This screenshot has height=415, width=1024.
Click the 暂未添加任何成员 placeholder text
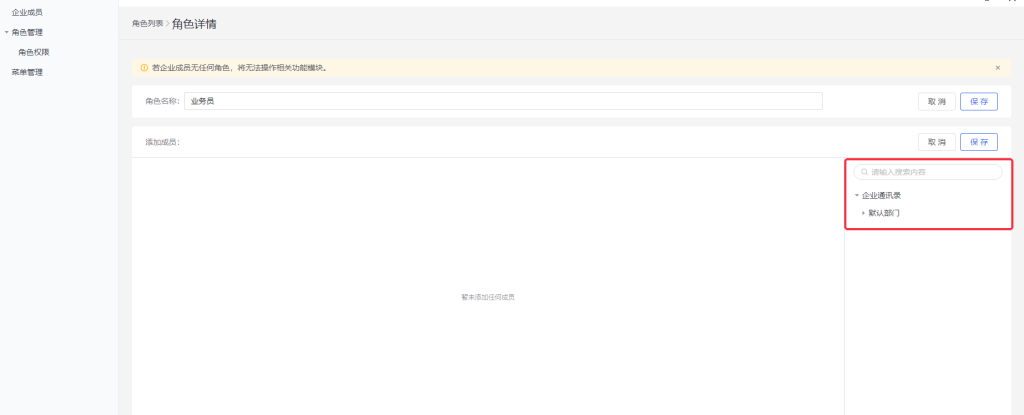[x=488, y=297]
